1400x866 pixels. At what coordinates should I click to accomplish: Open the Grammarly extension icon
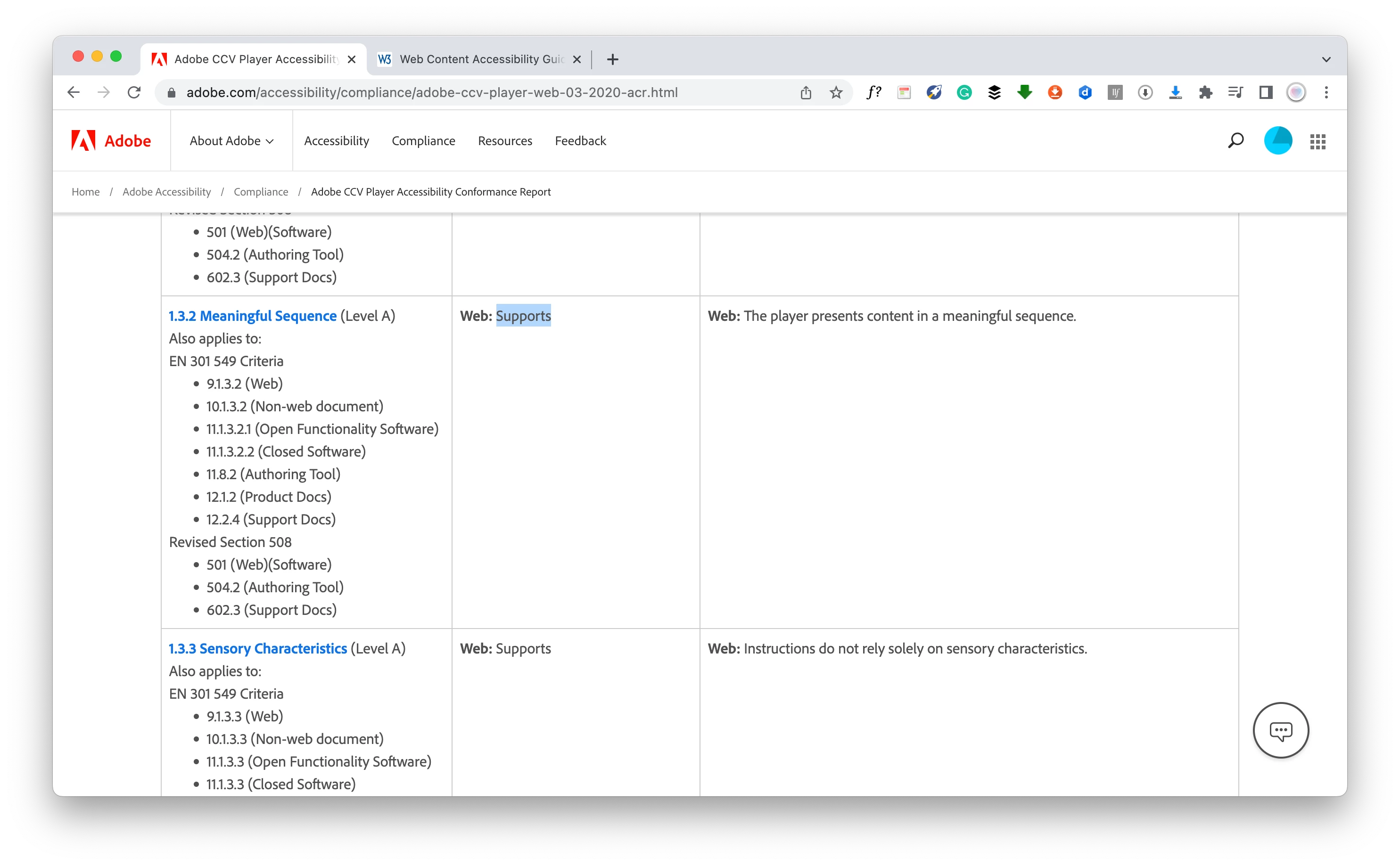tap(964, 92)
